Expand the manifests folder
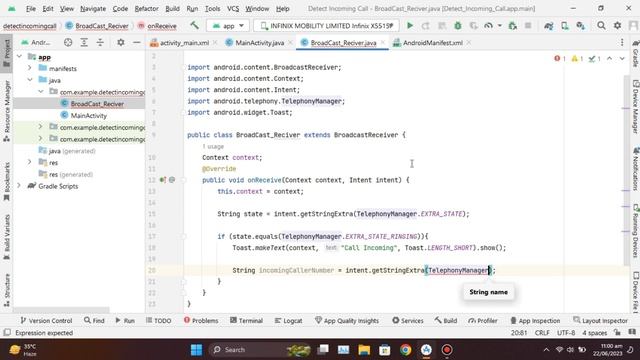This screenshot has height=360, width=640. [x=30, y=68]
